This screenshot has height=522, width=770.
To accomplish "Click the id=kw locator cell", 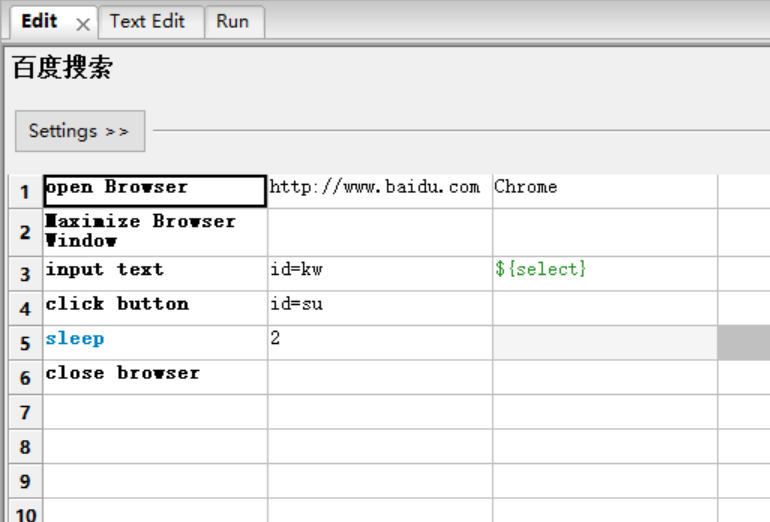I will coord(380,274).
